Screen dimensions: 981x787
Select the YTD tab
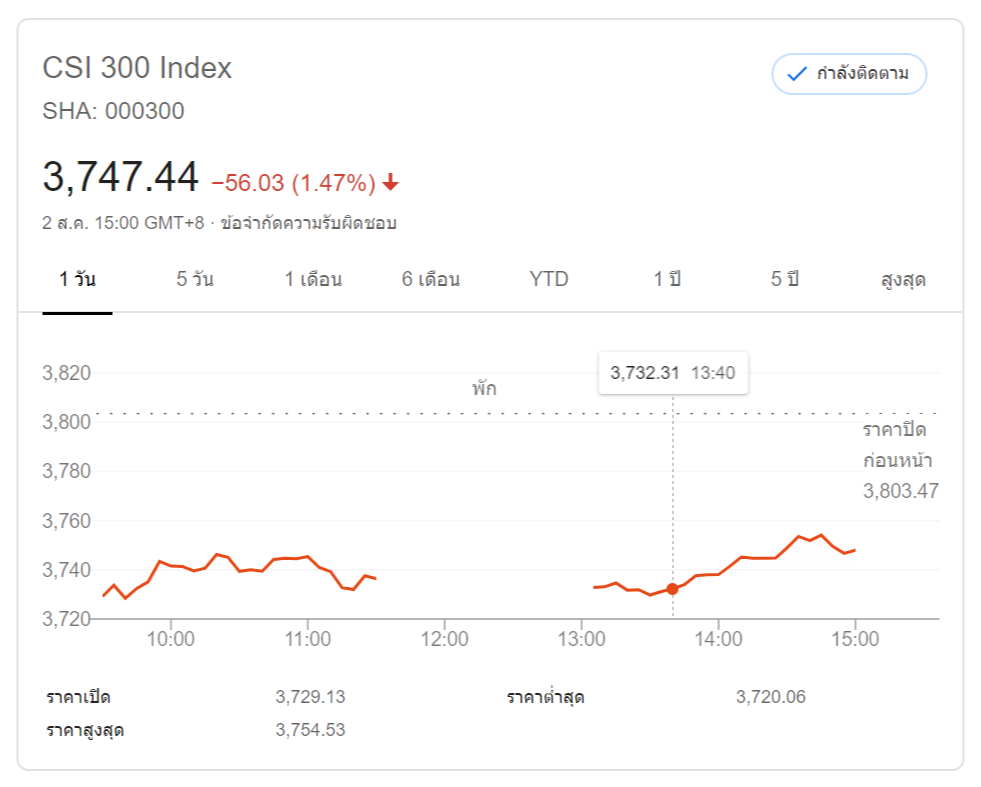(549, 280)
